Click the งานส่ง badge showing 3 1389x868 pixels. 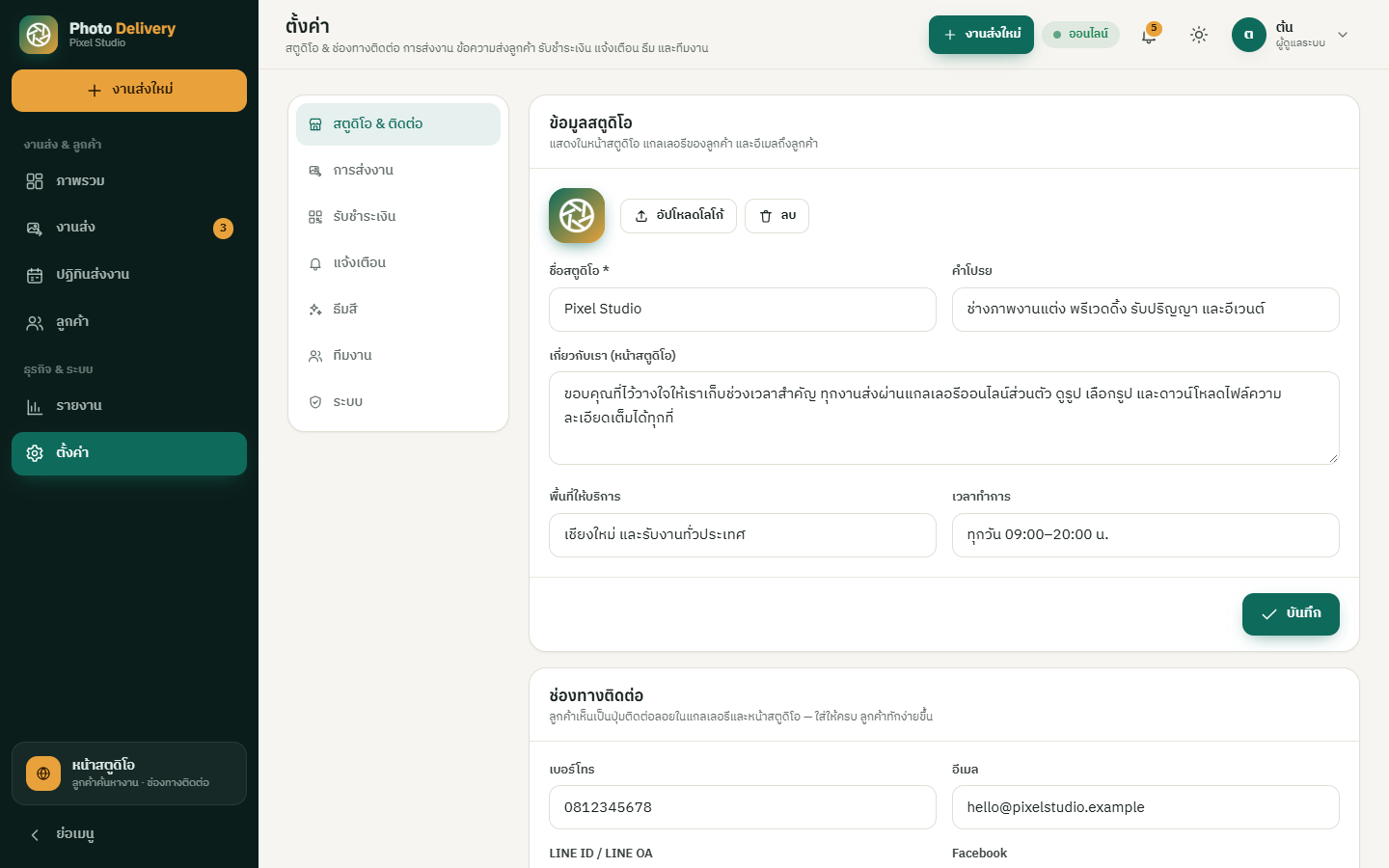click(223, 229)
